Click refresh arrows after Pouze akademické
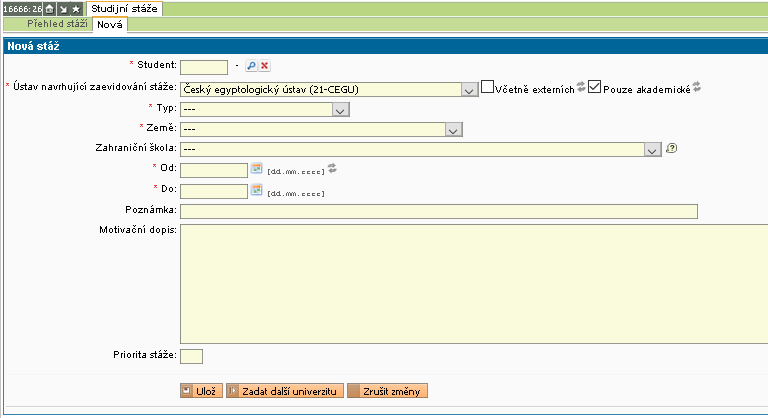 pyautogui.click(x=697, y=87)
